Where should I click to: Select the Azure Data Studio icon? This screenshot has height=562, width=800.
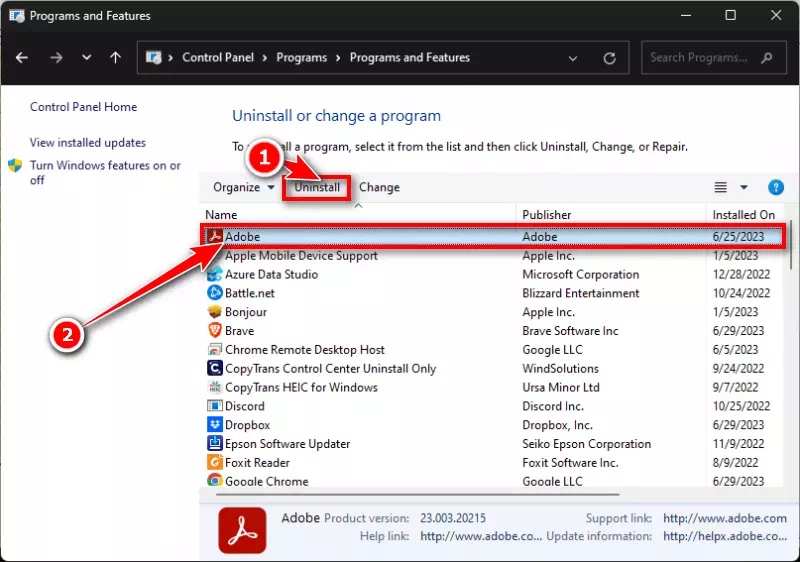pyautogui.click(x=215, y=274)
